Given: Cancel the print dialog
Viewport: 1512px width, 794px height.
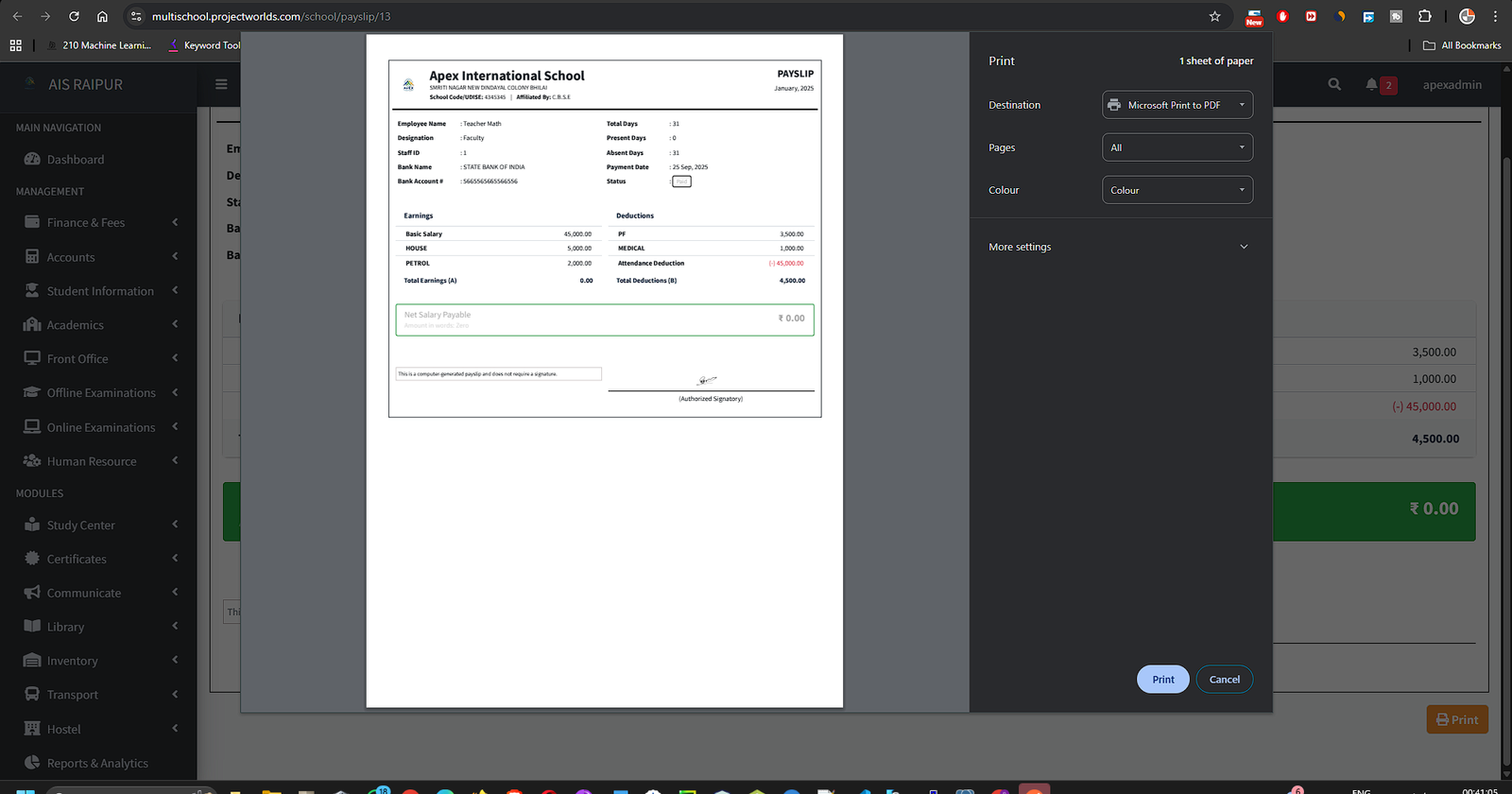Looking at the screenshot, I should coord(1224,680).
